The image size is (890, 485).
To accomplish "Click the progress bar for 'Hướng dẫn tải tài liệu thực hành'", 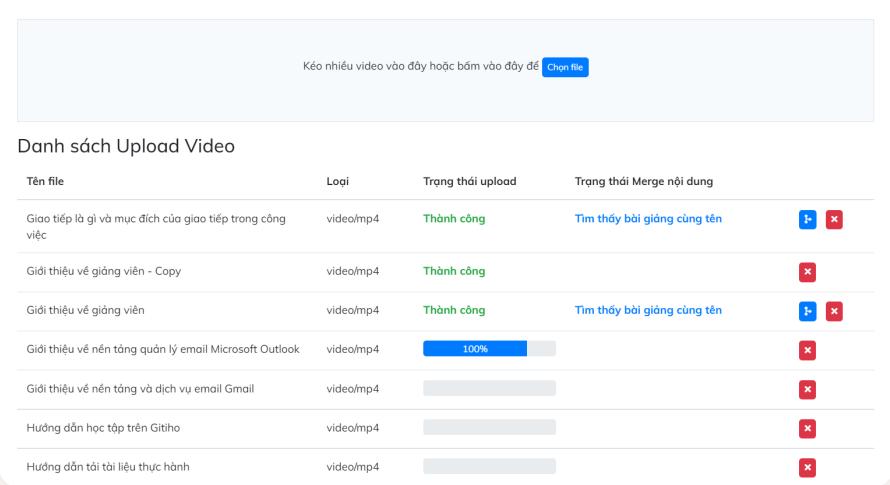I will point(489,466).
